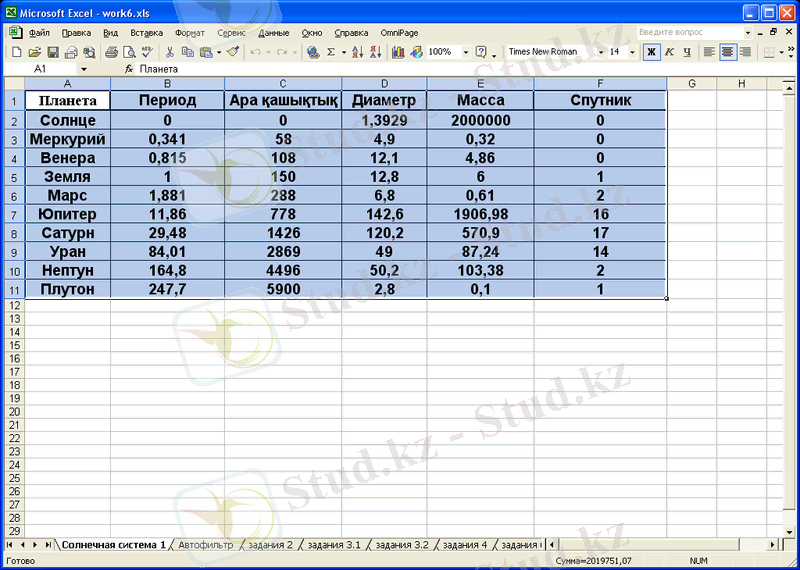
Task: Open the 100% zoom dropdown
Action: 465,52
